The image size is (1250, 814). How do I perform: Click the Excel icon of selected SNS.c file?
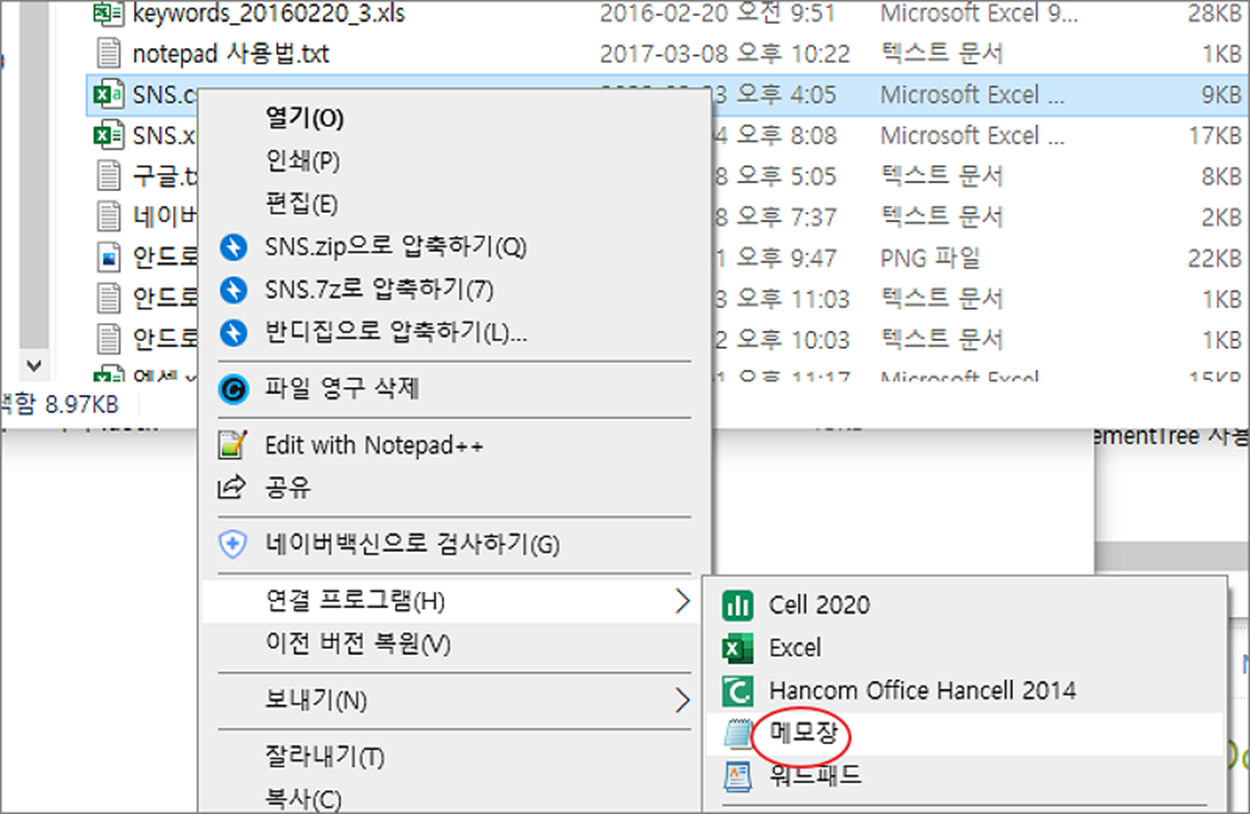click(x=107, y=95)
